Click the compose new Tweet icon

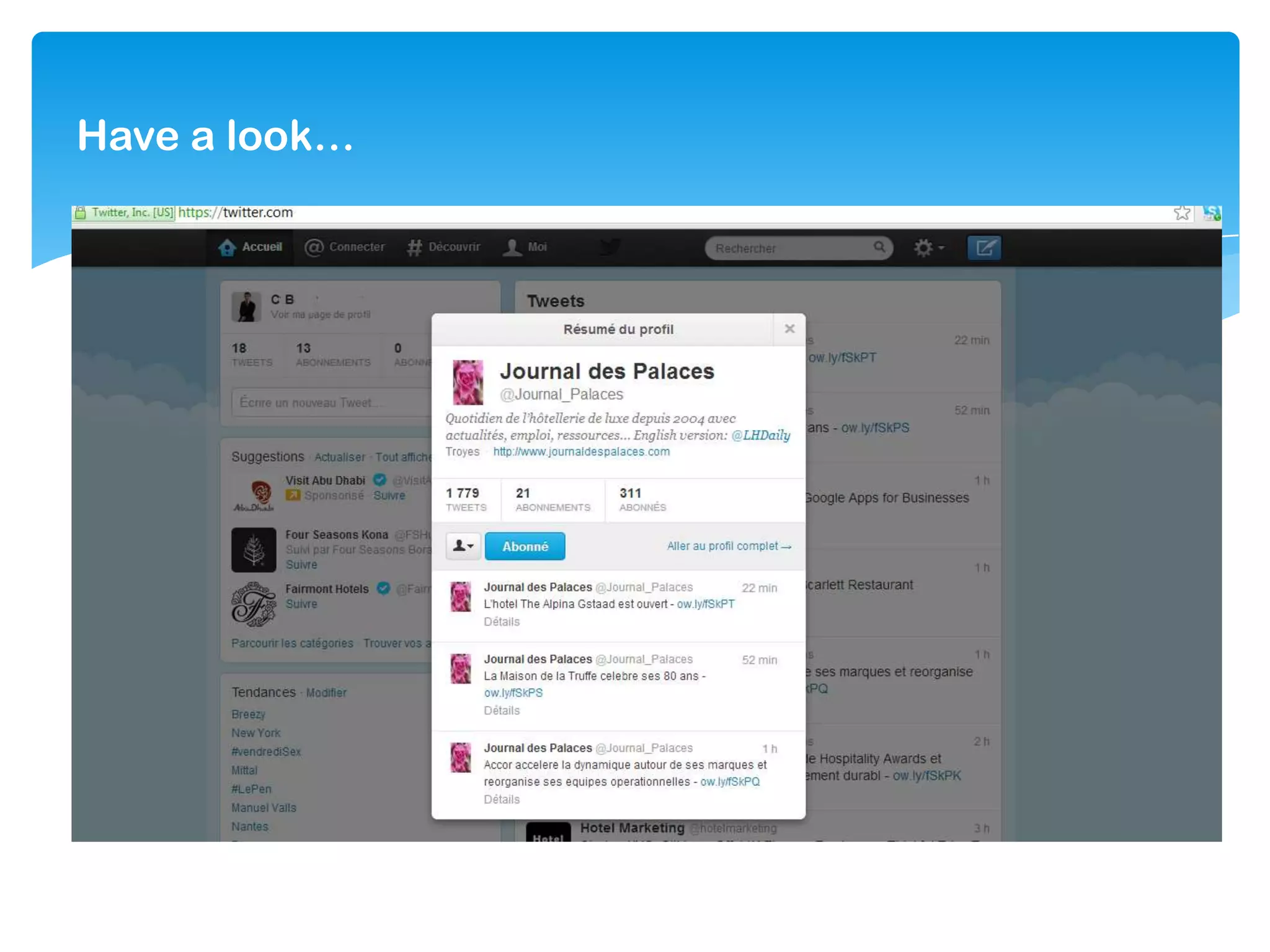click(984, 248)
